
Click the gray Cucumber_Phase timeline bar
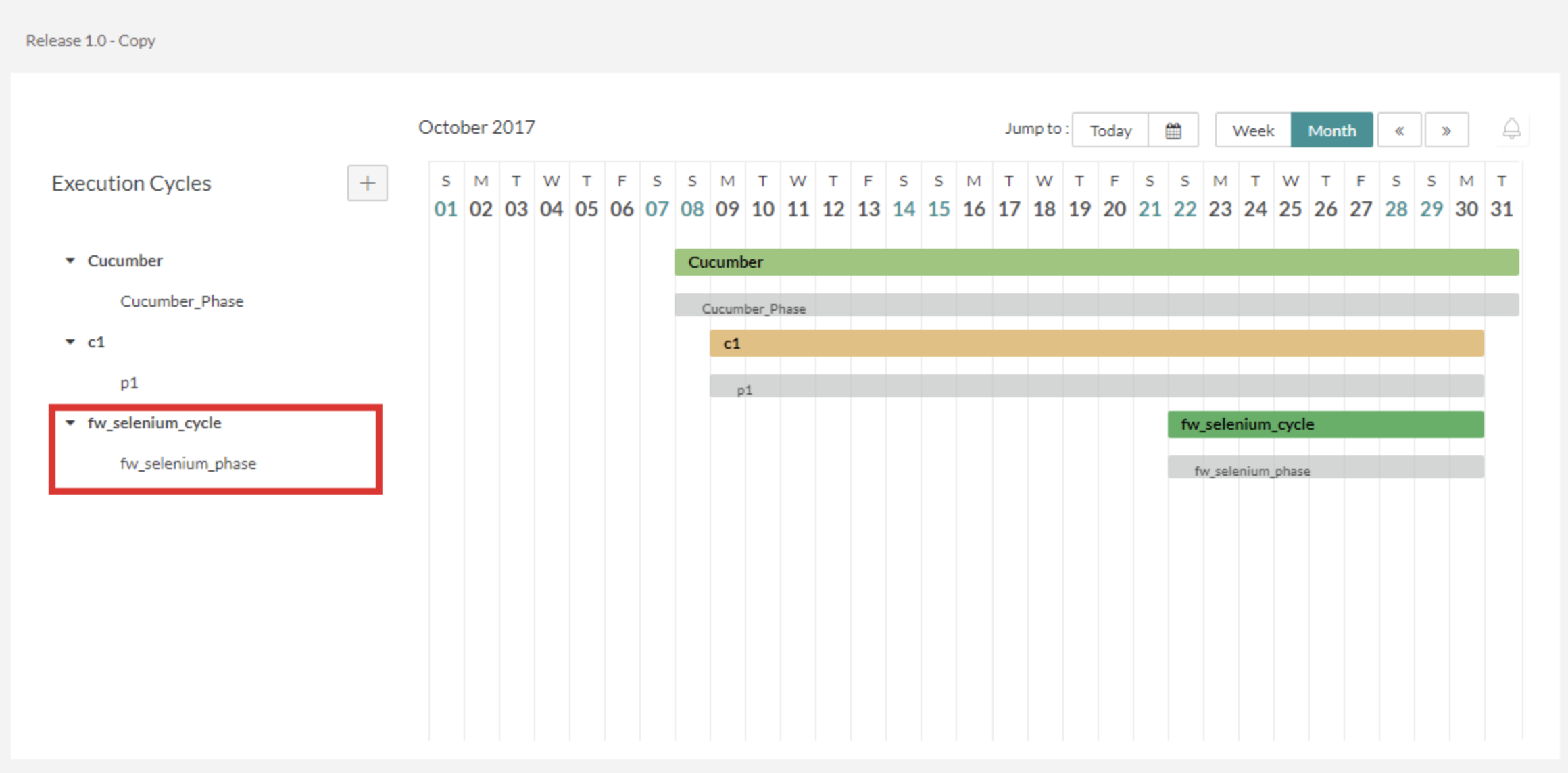pos(1096,305)
